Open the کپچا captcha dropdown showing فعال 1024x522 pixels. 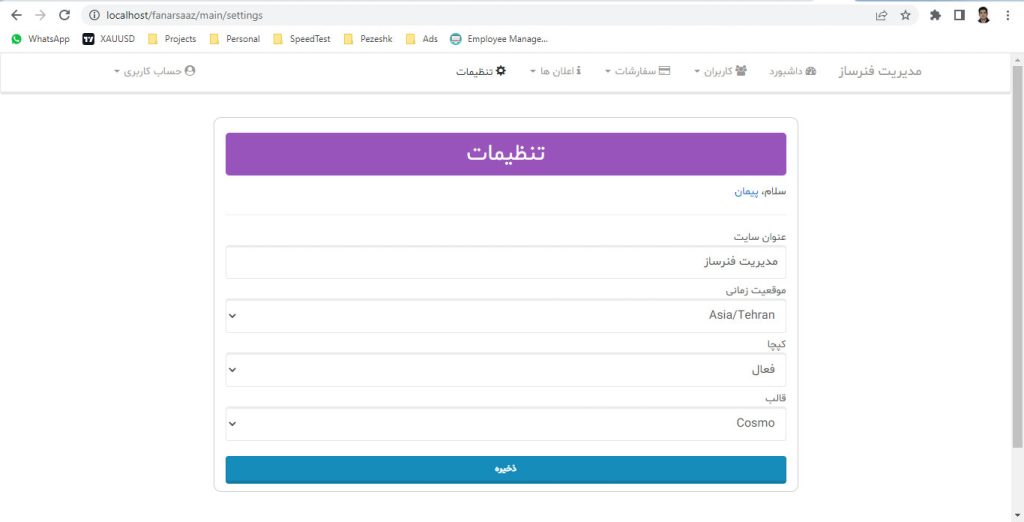tap(505, 370)
